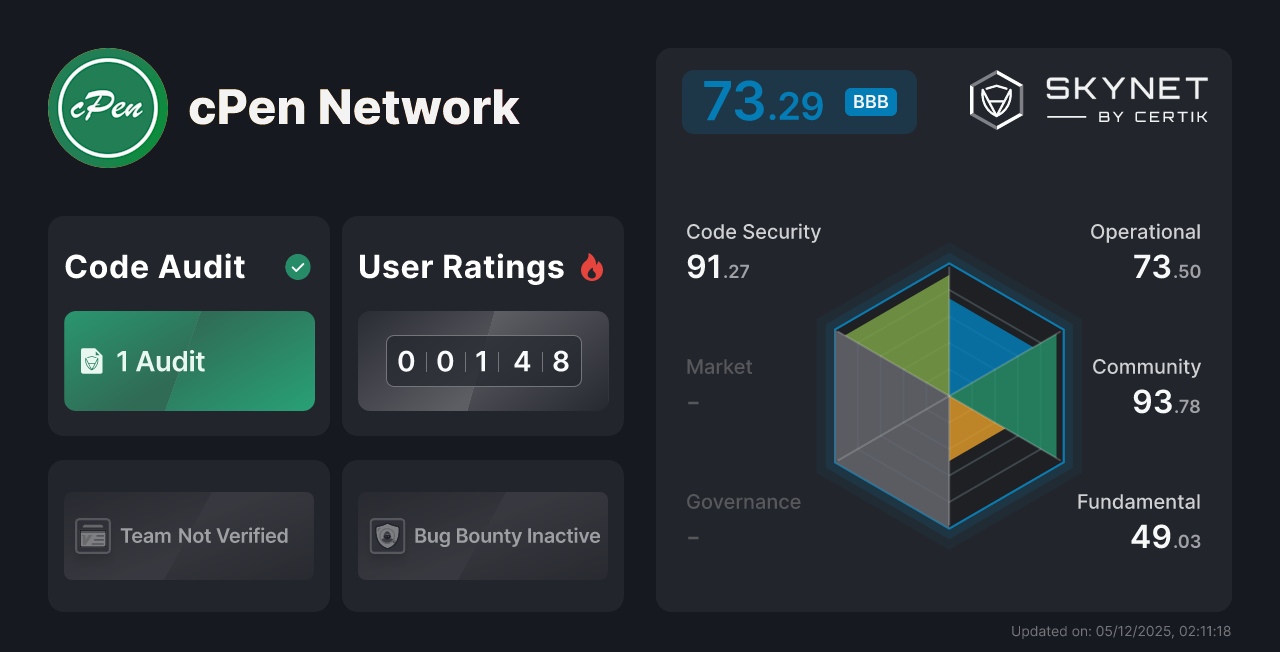The height and width of the screenshot is (652, 1280).
Task: Click the fire icon beside User Ratings
Action: [592, 267]
